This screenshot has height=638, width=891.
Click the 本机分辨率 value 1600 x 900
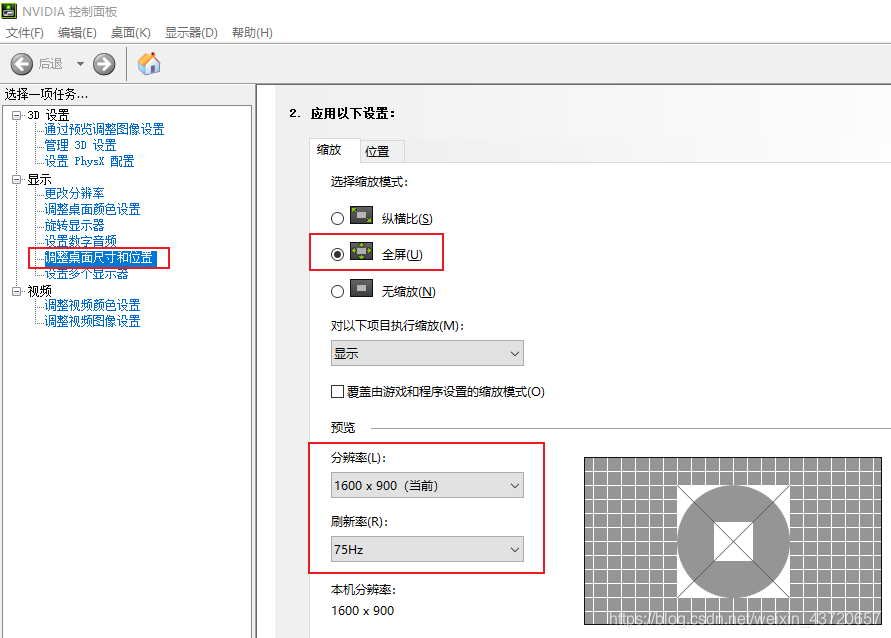[x=363, y=611]
